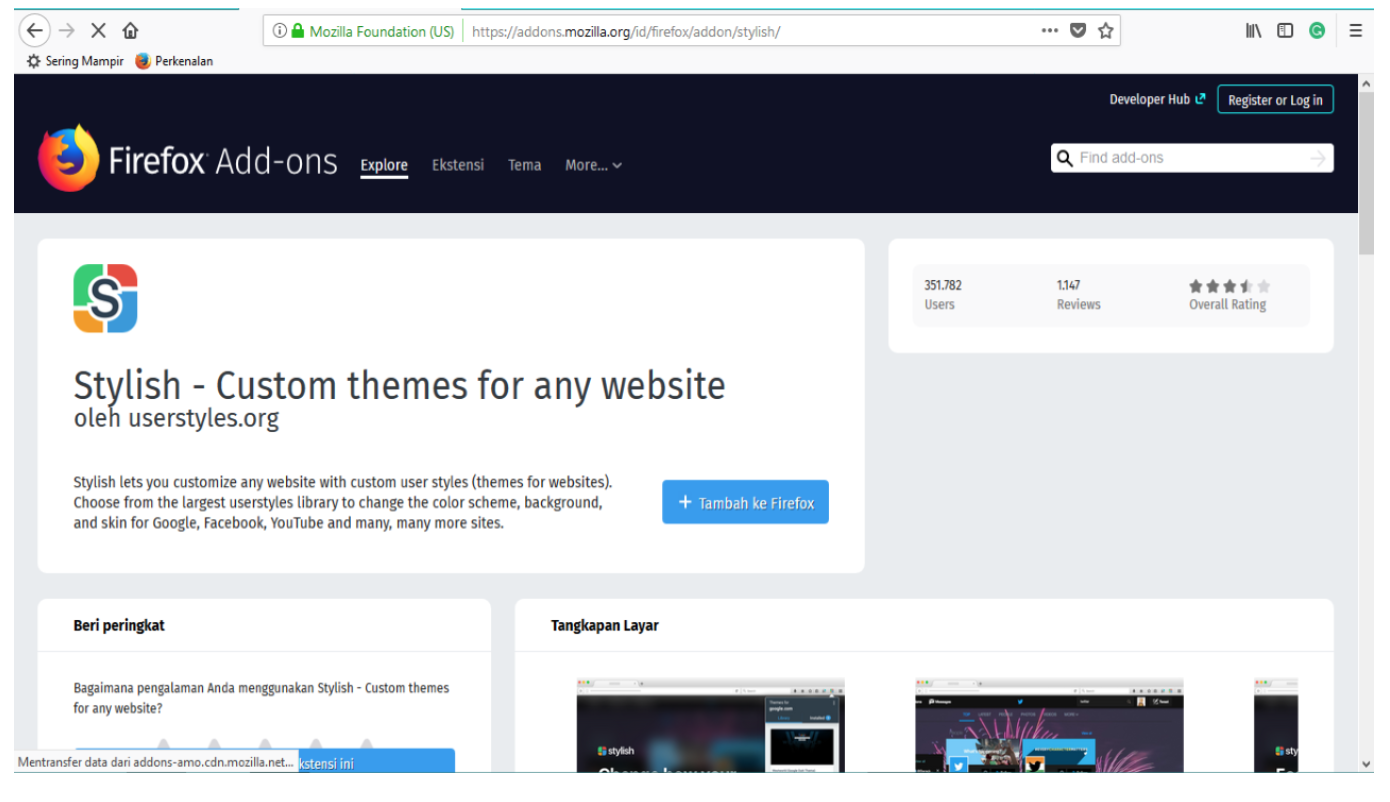Stop loading with the X button
The width and height of the screenshot is (1390, 802).
[98, 31]
